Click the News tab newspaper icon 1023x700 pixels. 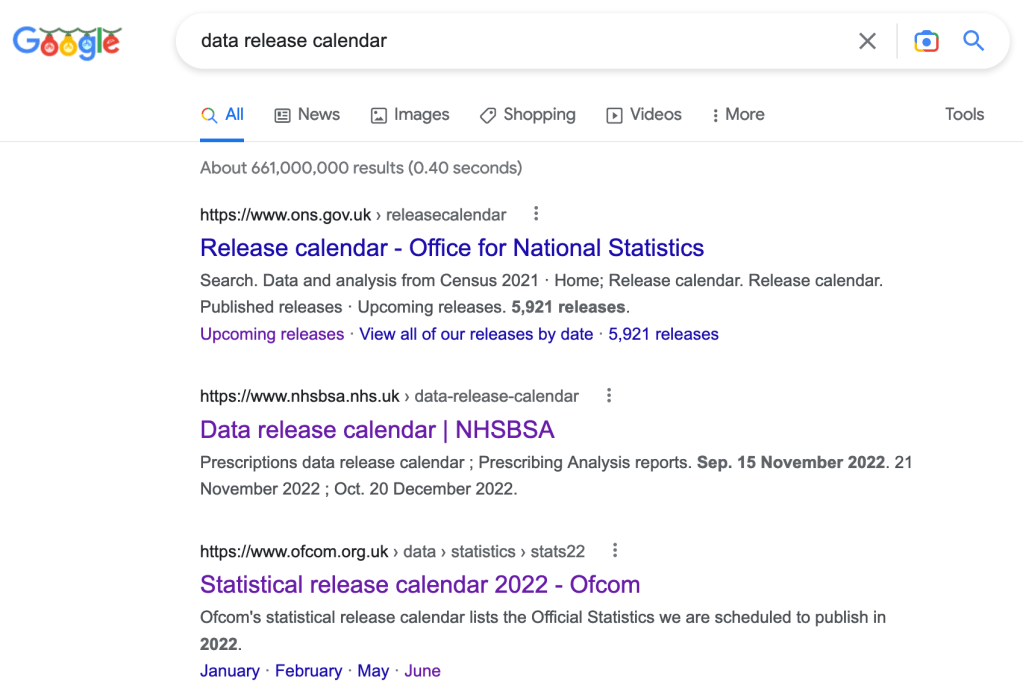click(x=282, y=114)
